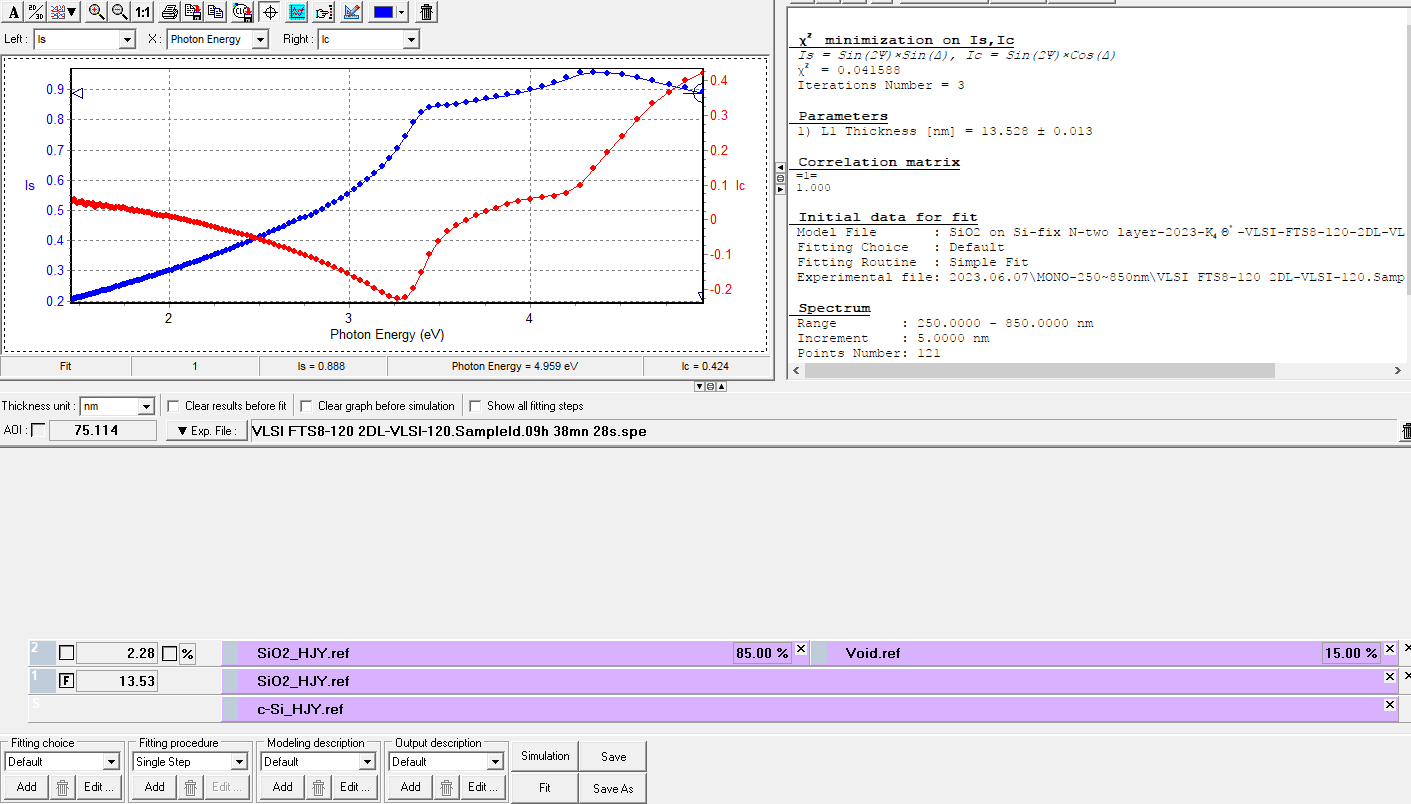Enable Show all fitting steps

tap(476, 406)
